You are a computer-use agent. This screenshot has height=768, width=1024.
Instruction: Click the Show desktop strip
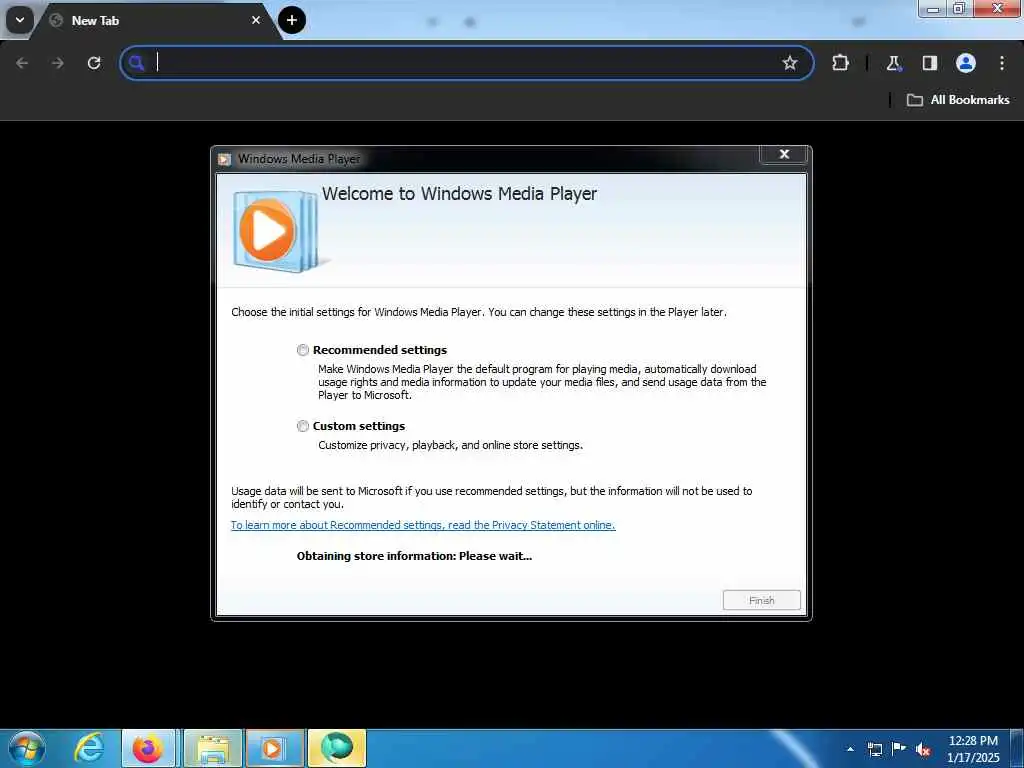pyautogui.click(x=1017, y=748)
